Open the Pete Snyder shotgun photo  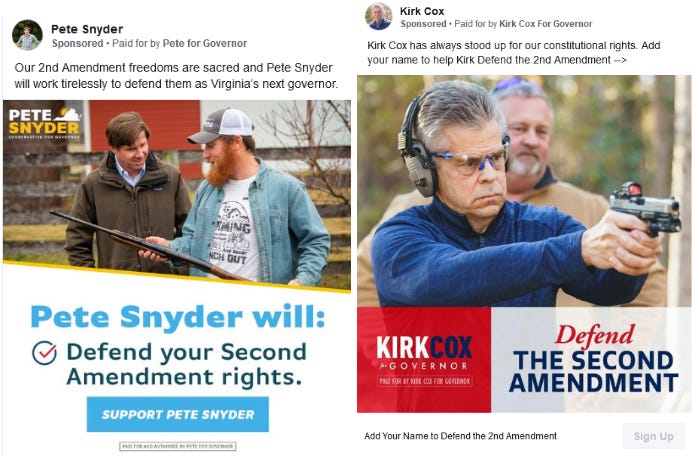tap(177, 193)
